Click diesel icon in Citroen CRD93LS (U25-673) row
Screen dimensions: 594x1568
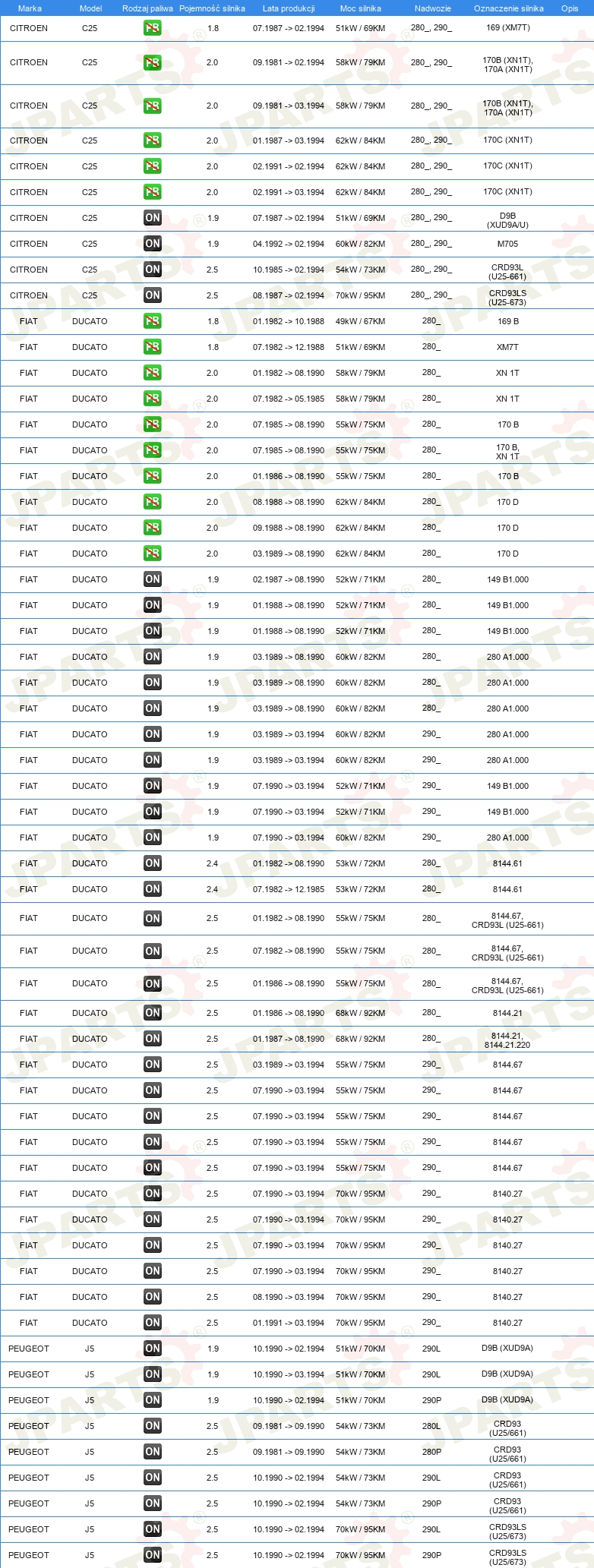pos(152,295)
